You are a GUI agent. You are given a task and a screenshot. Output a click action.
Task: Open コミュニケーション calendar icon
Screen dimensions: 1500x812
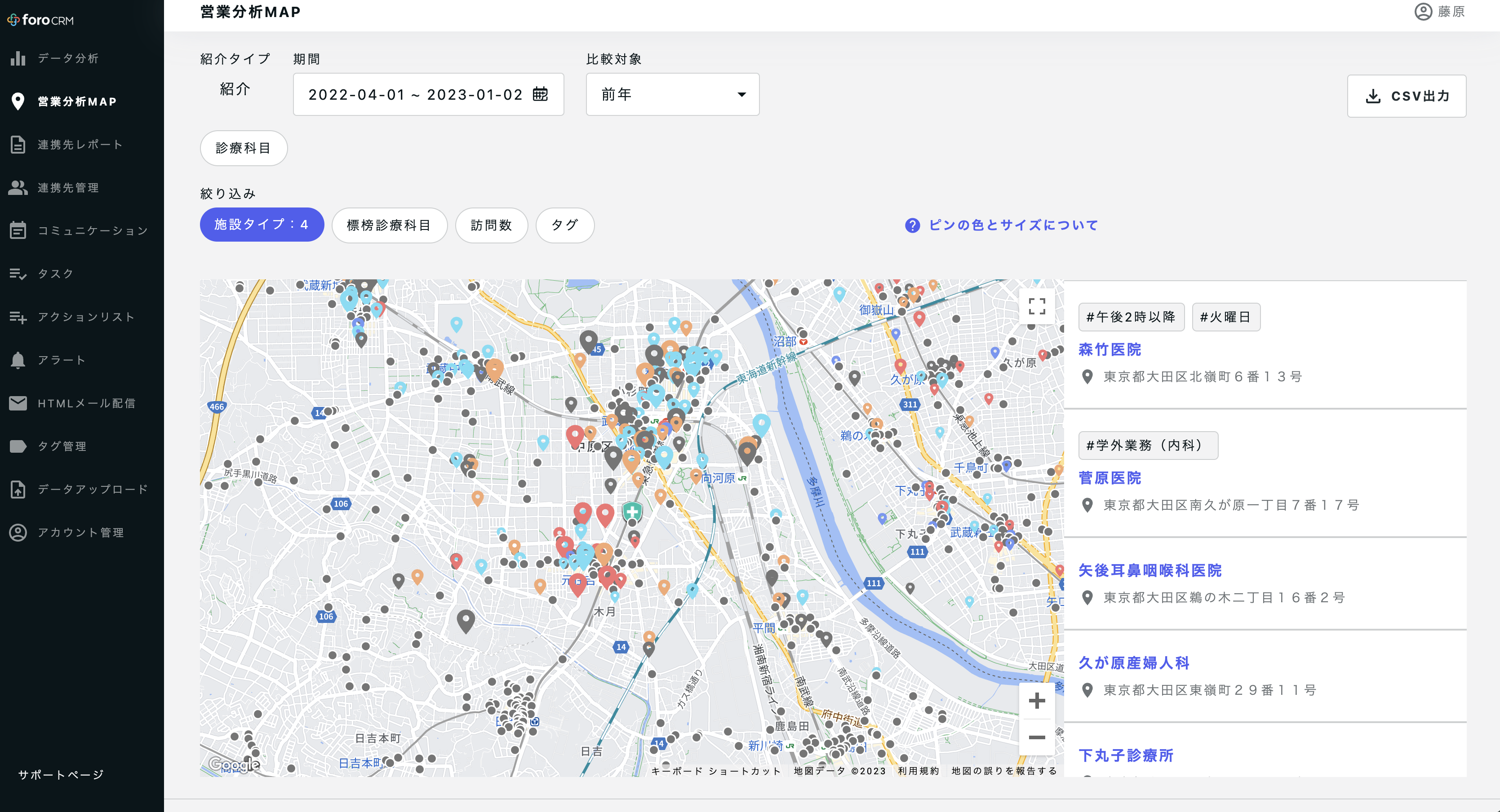pos(18,230)
